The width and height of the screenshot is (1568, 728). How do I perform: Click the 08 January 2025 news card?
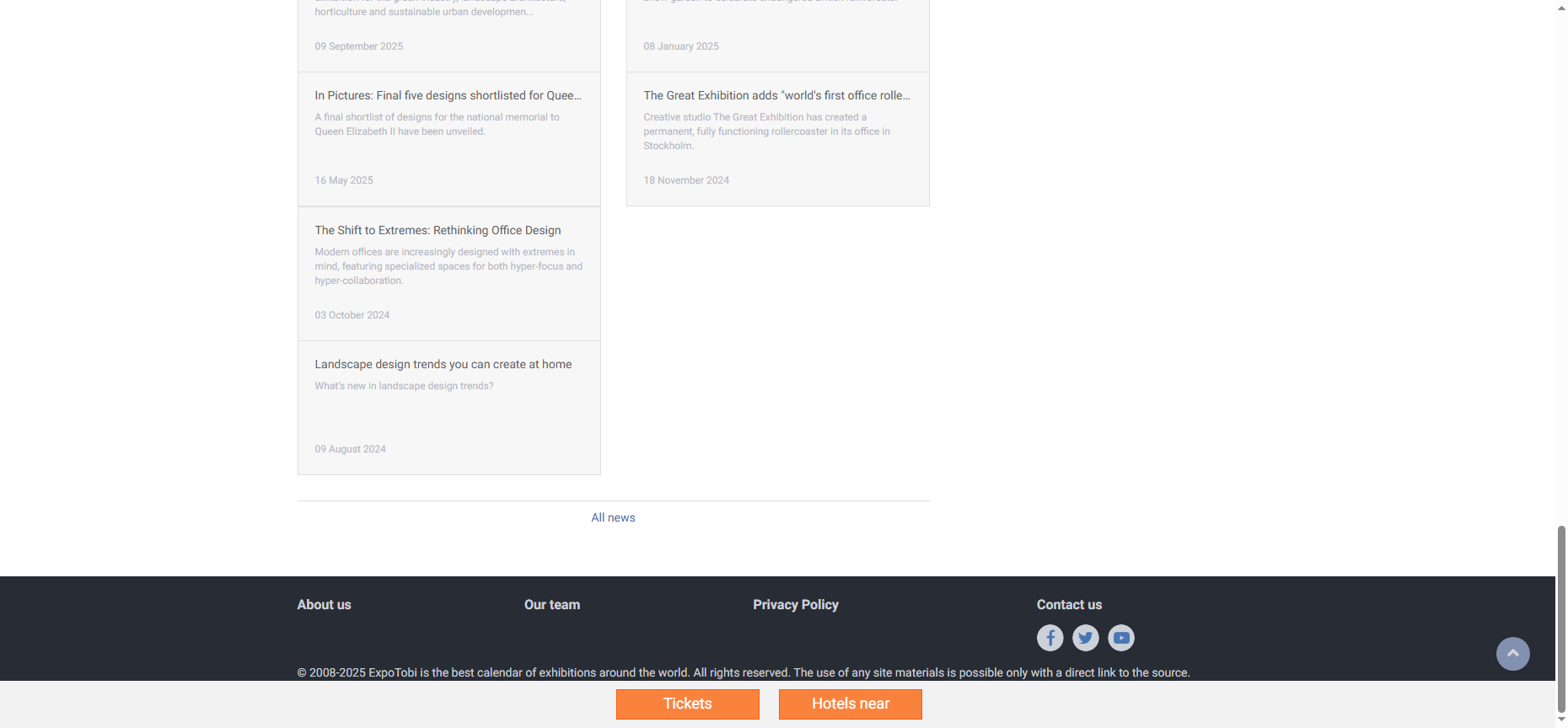777,34
